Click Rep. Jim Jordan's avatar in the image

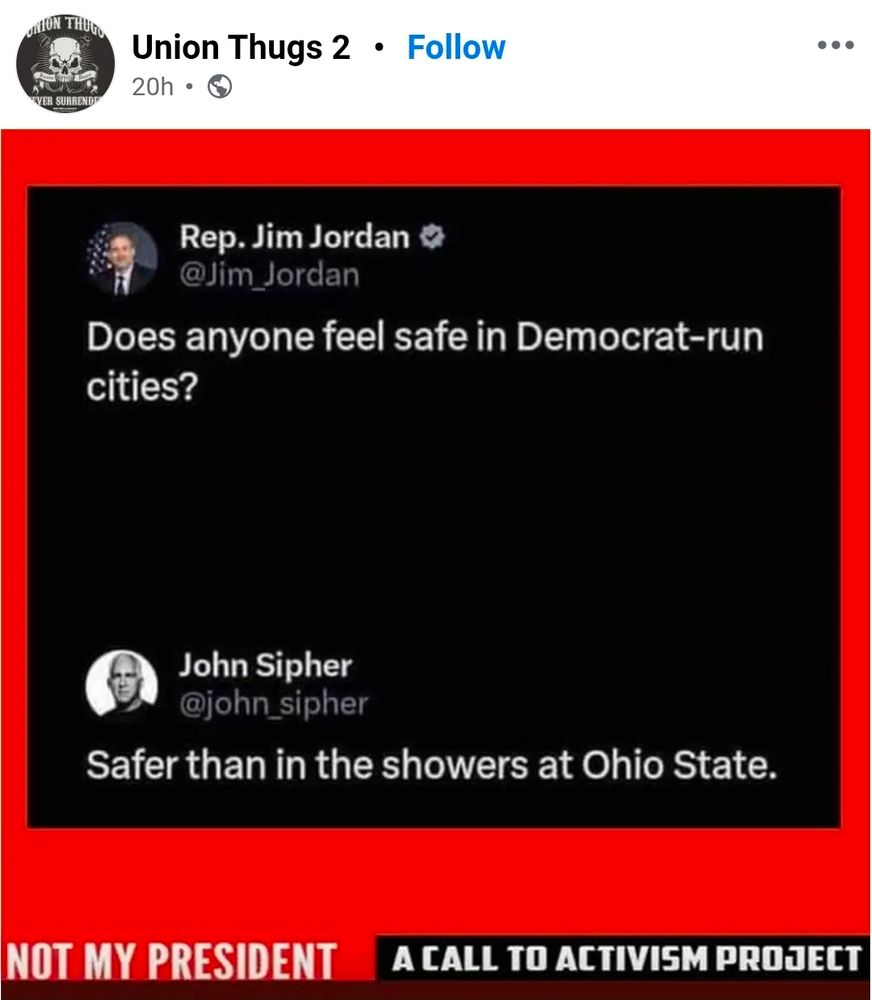click(122, 258)
